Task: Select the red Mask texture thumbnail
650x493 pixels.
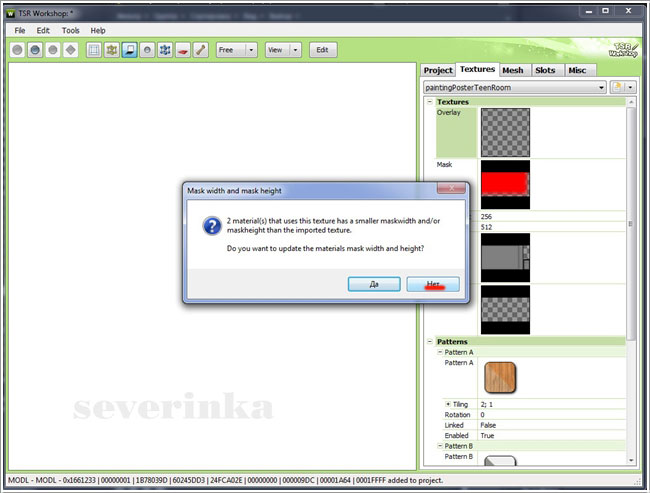Action: [x=505, y=183]
